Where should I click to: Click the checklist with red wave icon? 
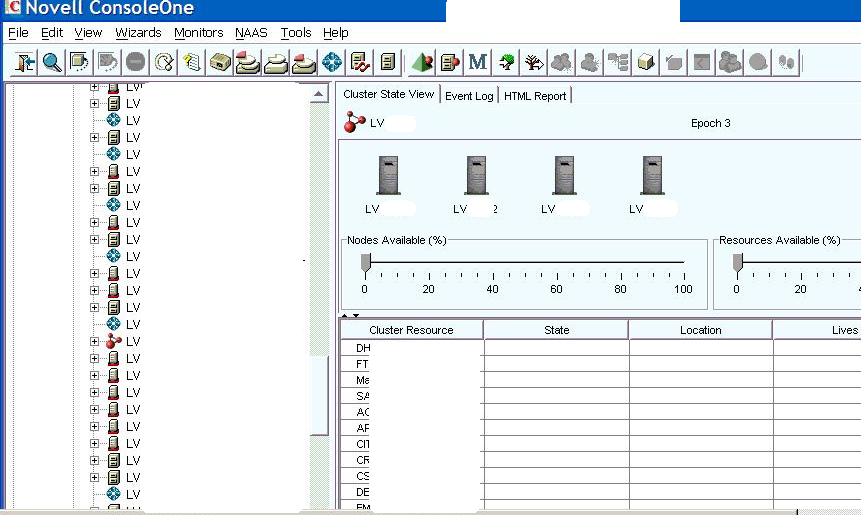(360, 62)
